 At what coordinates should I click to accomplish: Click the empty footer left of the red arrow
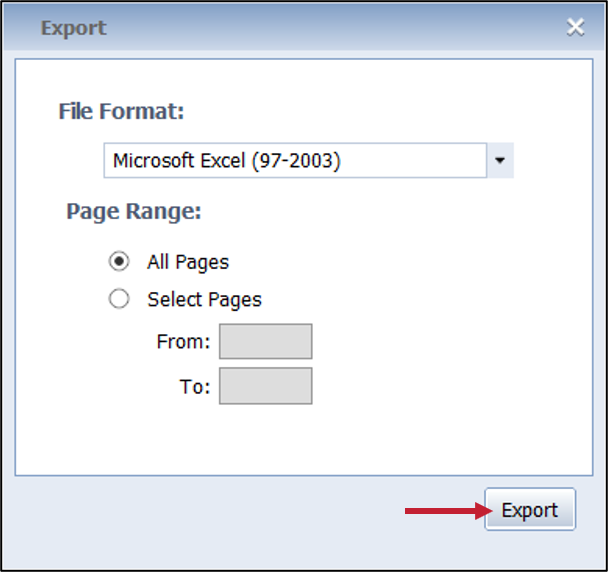point(200,511)
